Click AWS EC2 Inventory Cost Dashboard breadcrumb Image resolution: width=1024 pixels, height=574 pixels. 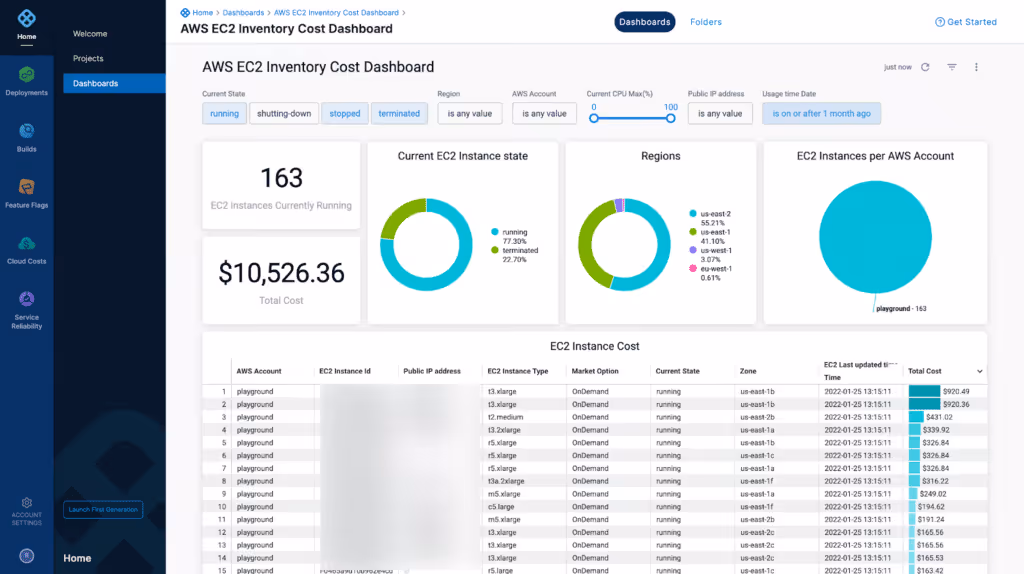pos(336,12)
